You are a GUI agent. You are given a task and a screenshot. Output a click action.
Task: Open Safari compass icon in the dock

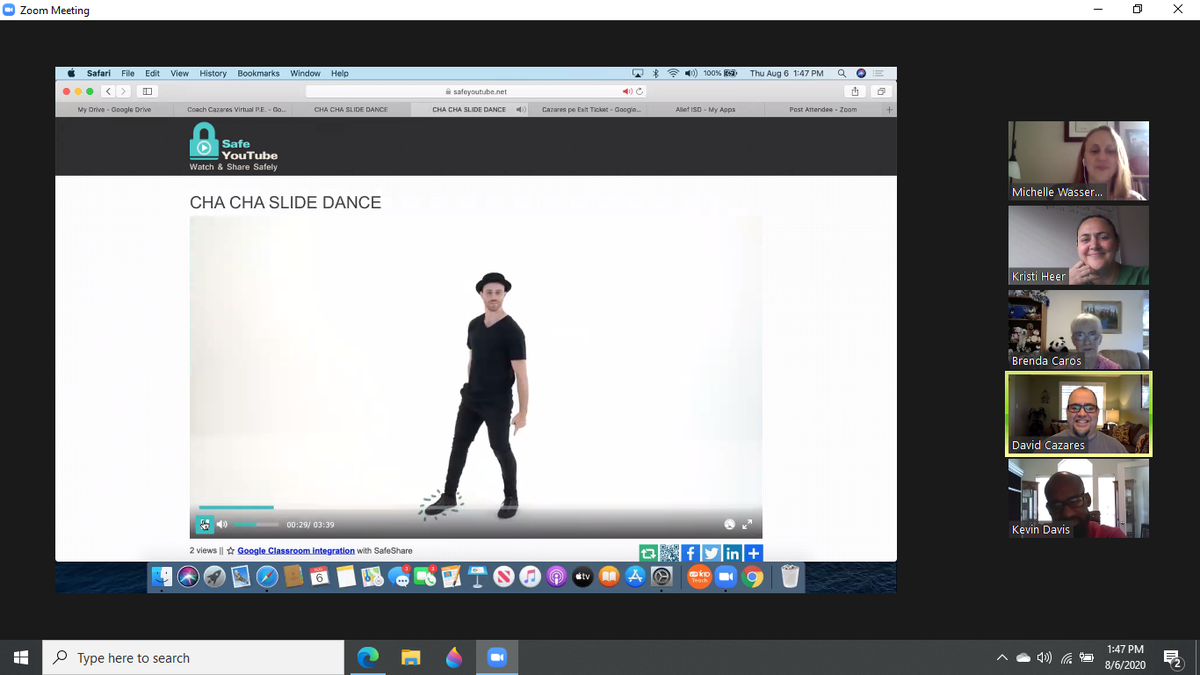[x=267, y=576]
